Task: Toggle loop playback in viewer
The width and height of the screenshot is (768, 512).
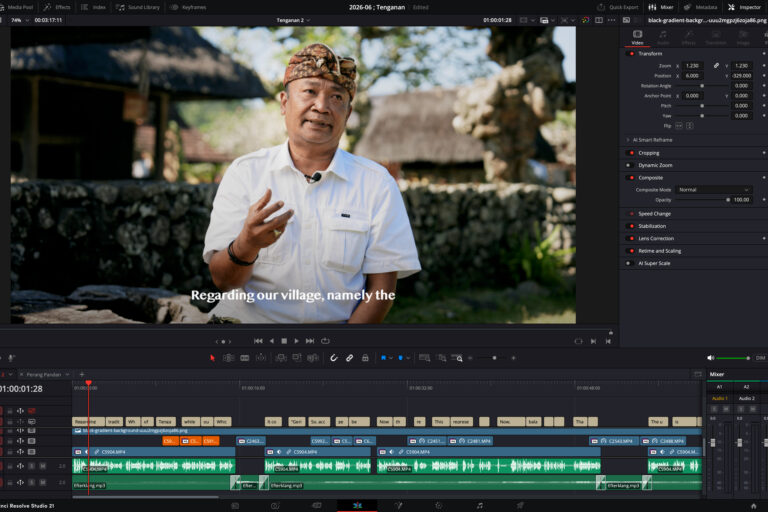Action: (x=325, y=341)
